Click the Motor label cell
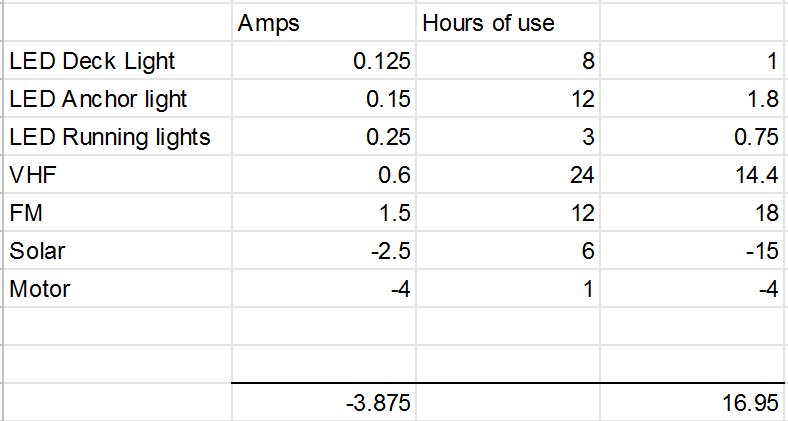 pyautogui.click(x=118, y=288)
